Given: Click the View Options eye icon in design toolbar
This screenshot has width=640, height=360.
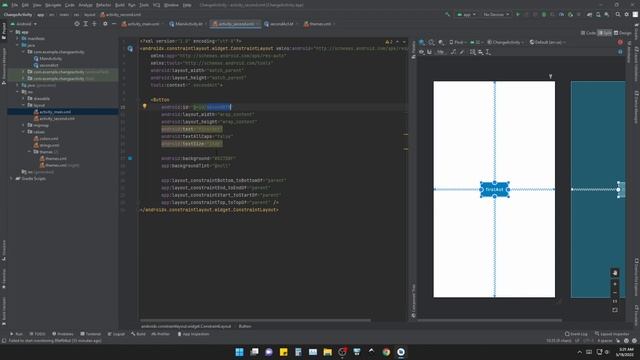Looking at the screenshot, I should [422, 52].
